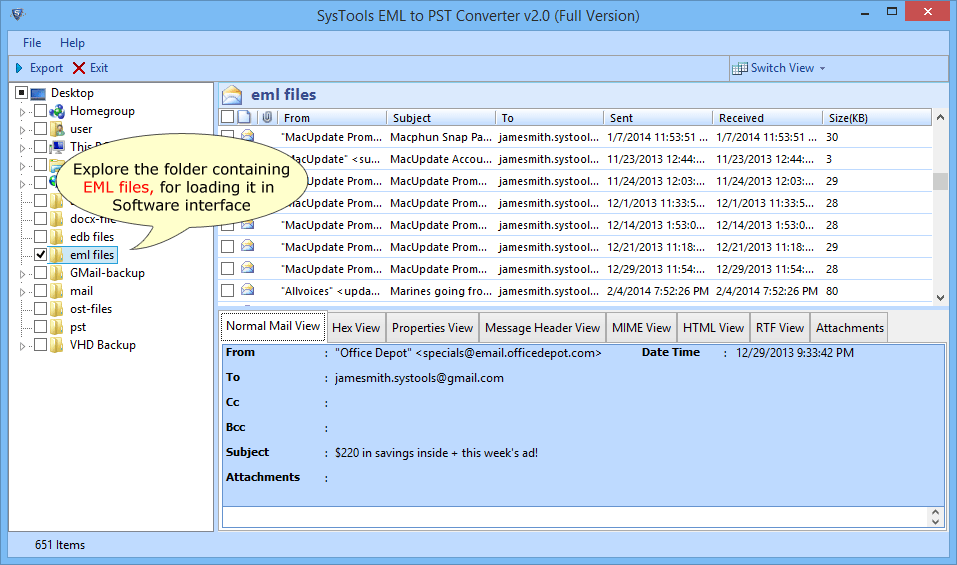Expand the GMail-backup tree node
Viewport: 957px width, 565px height.
click(23, 274)
